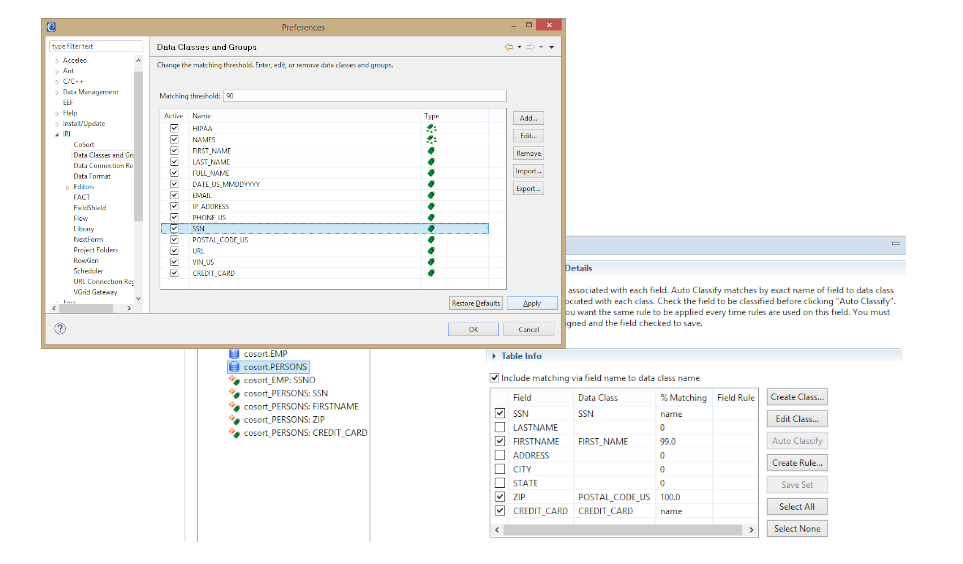Check the ADDRESS field checkbox

pos(500,455)
